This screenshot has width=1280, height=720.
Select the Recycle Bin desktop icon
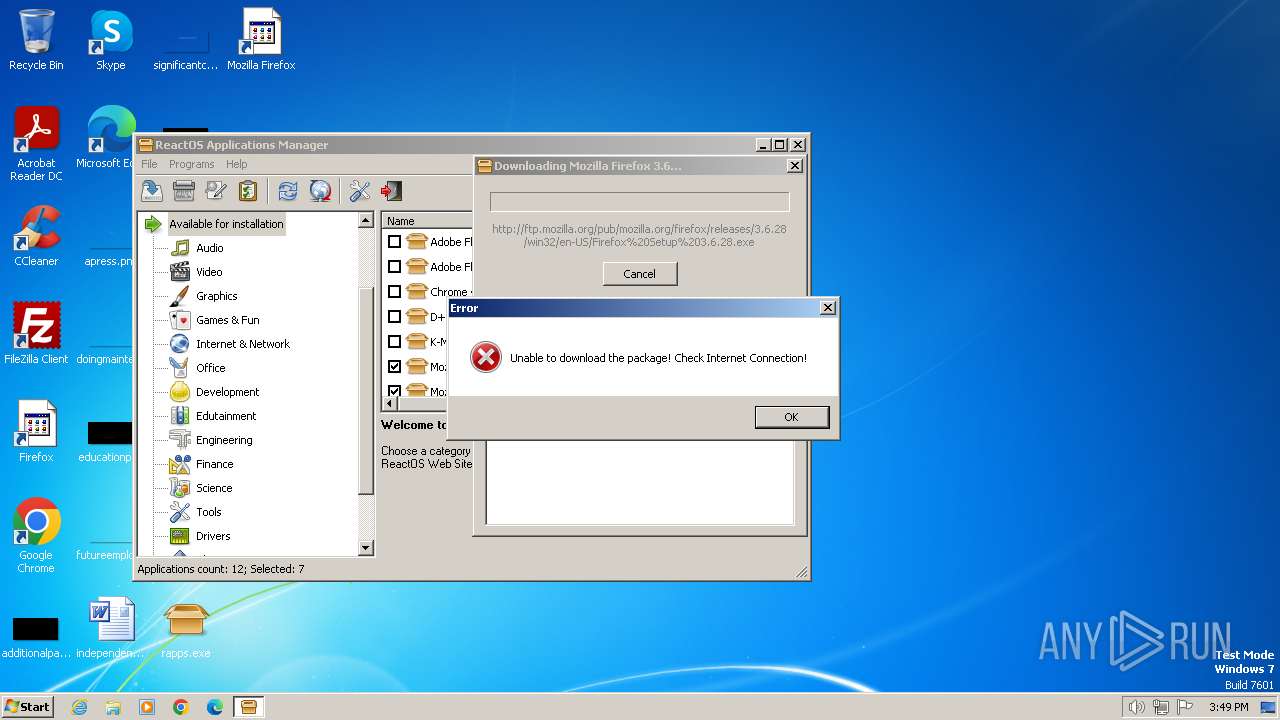[36, 41]
